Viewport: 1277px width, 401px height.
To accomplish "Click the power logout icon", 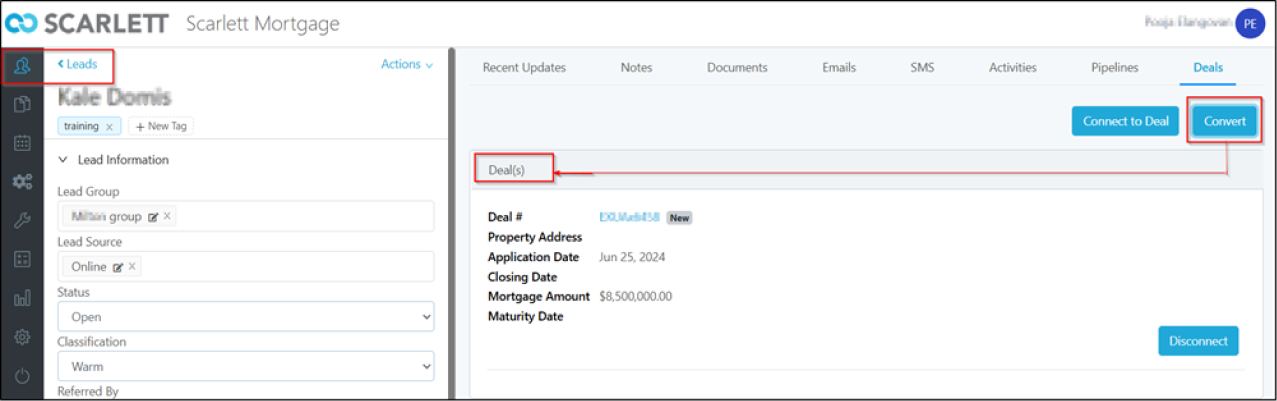I will [x=22, y=376].
